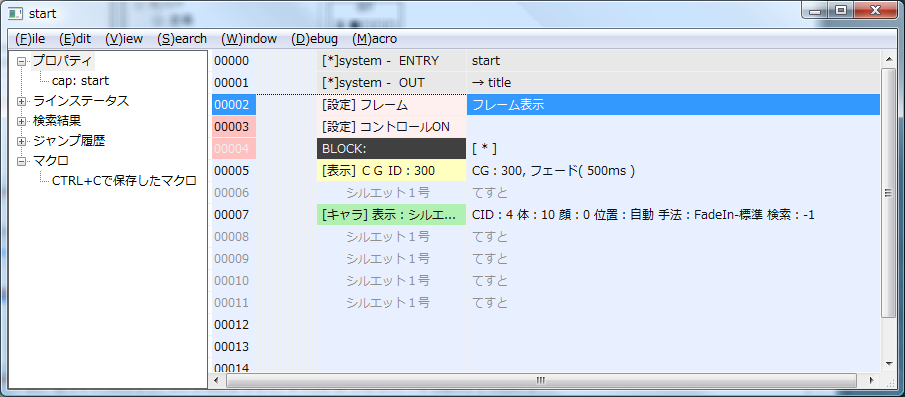Click the horizontal scrollbar right arrow

click(871, 380)
